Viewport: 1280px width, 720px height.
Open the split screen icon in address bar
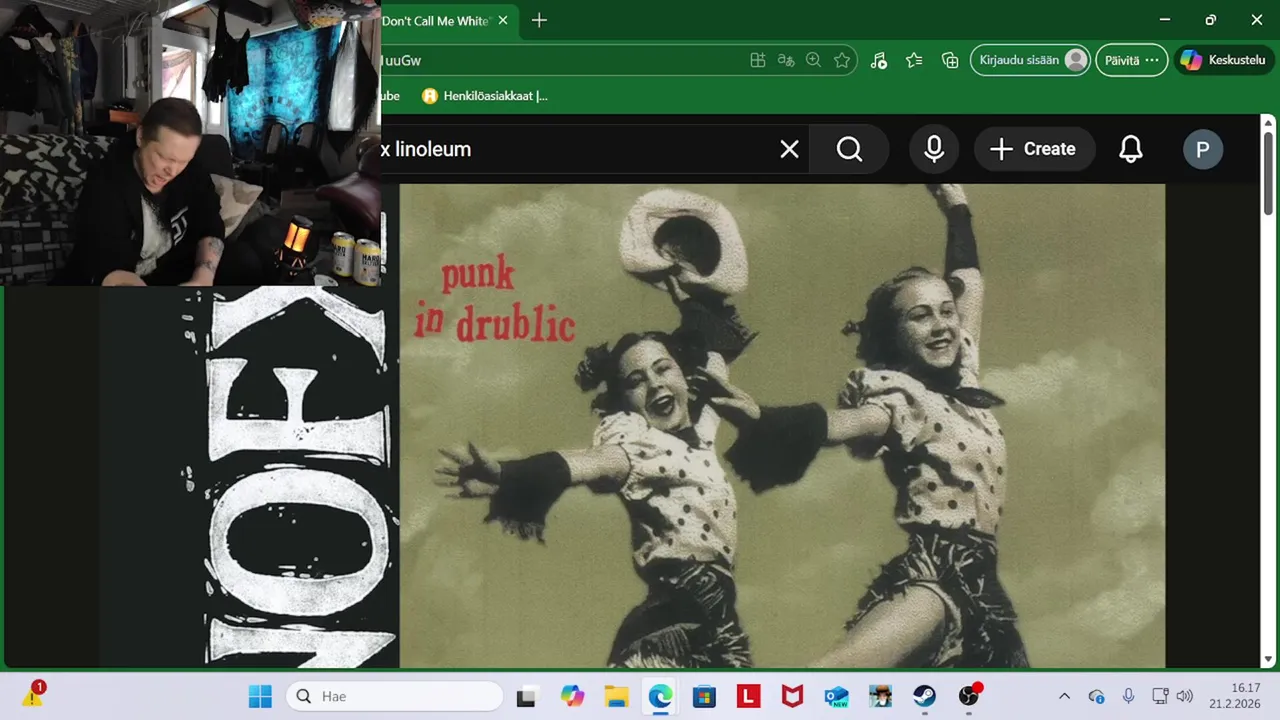point(758,60)
